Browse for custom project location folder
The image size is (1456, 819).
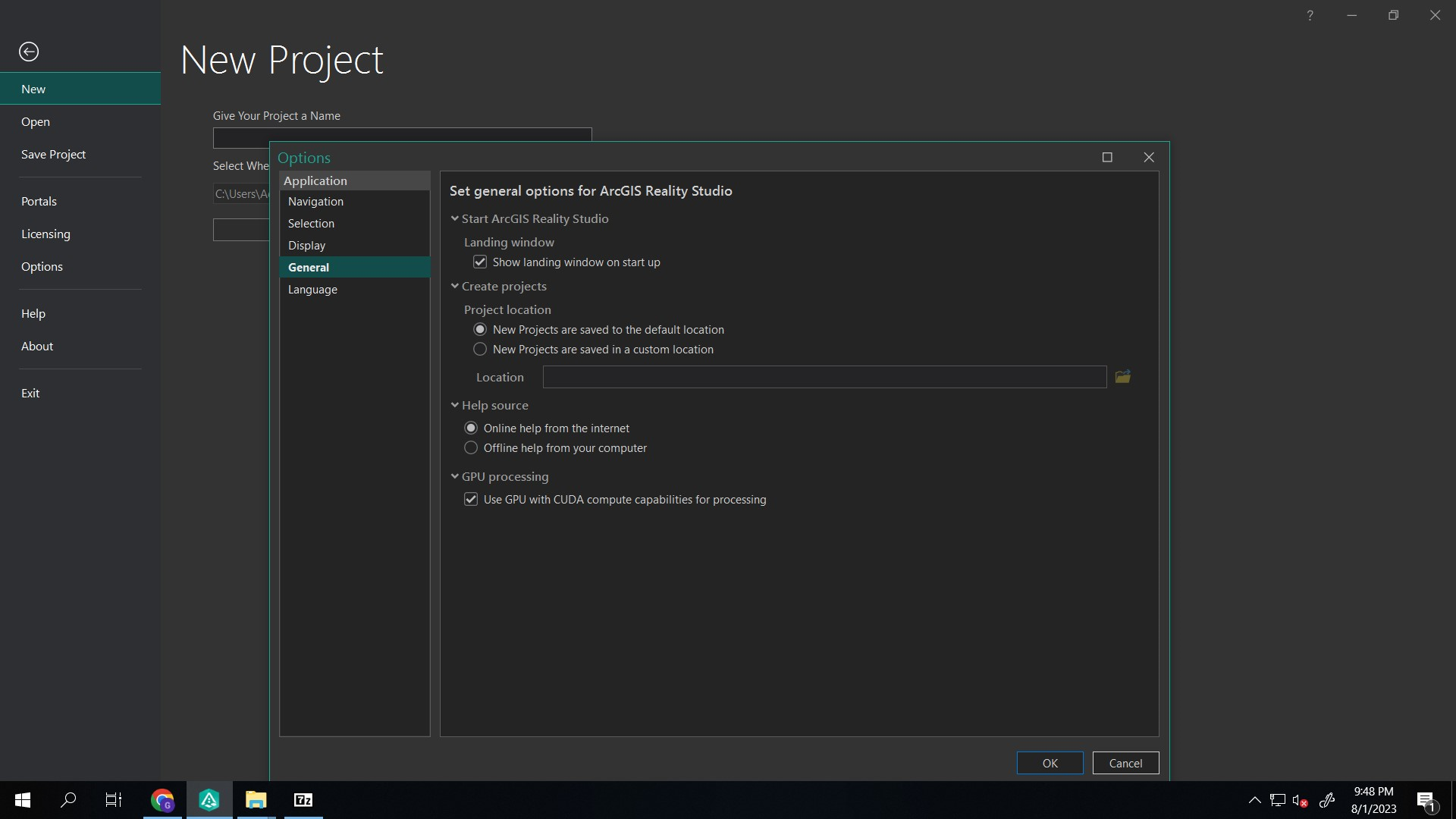[x=1123, y=377]
